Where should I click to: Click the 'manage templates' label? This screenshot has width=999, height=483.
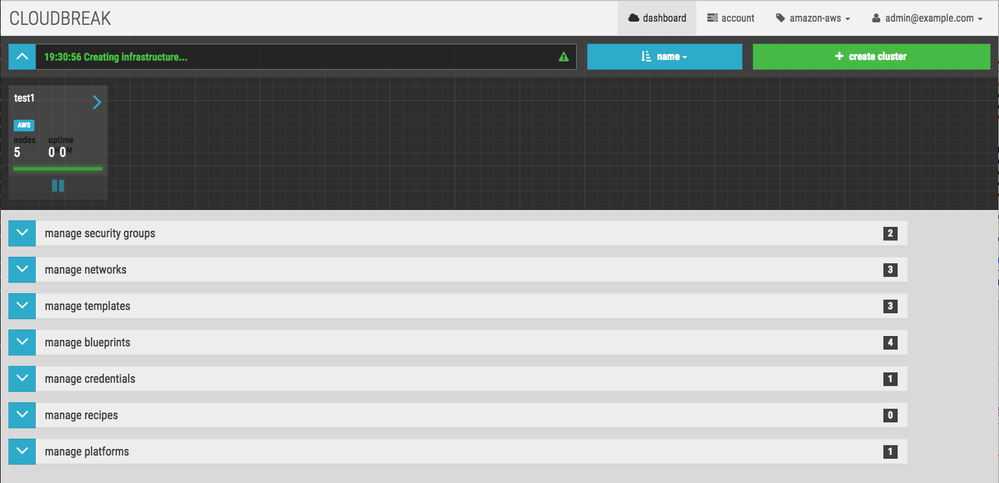point(87,306)
